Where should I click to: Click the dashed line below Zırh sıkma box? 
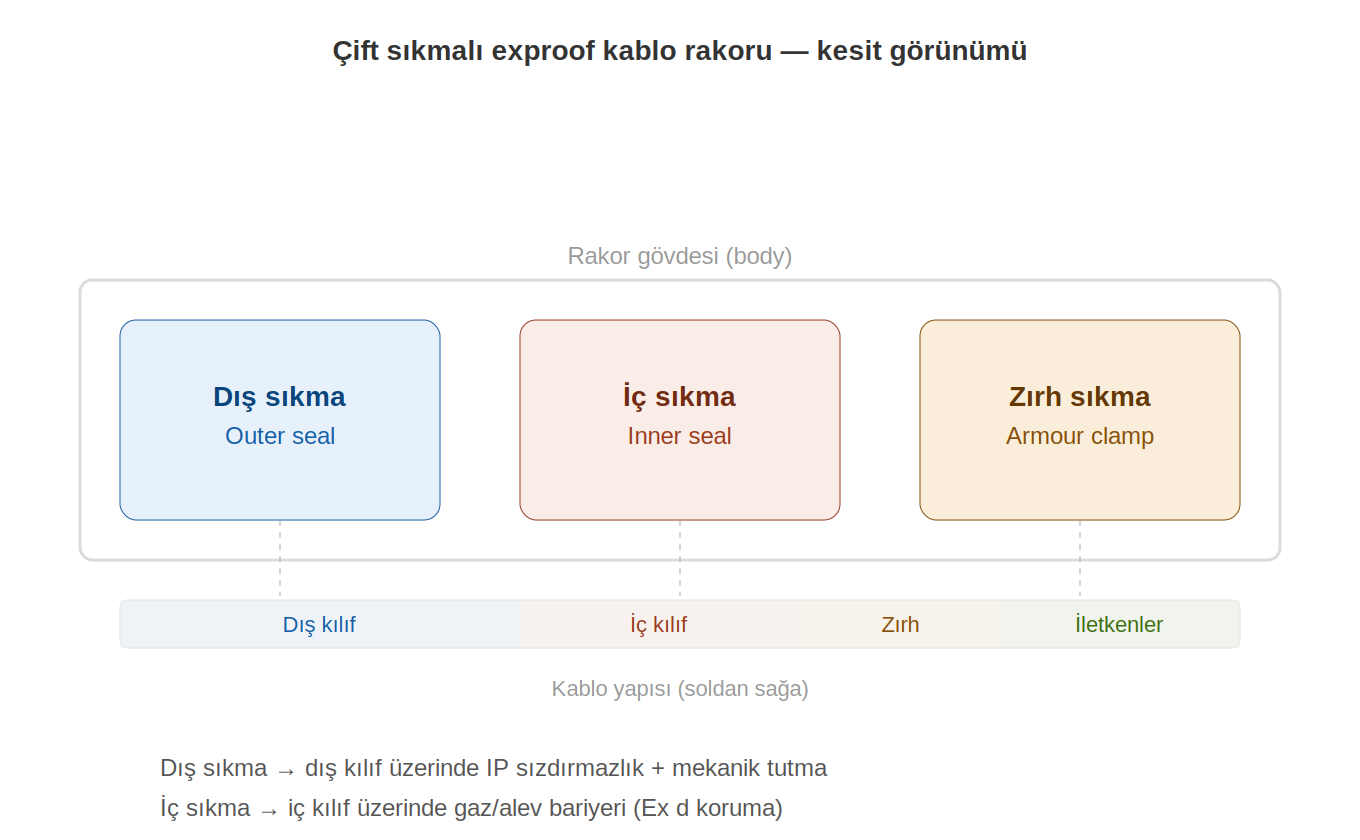(1080, 560)
